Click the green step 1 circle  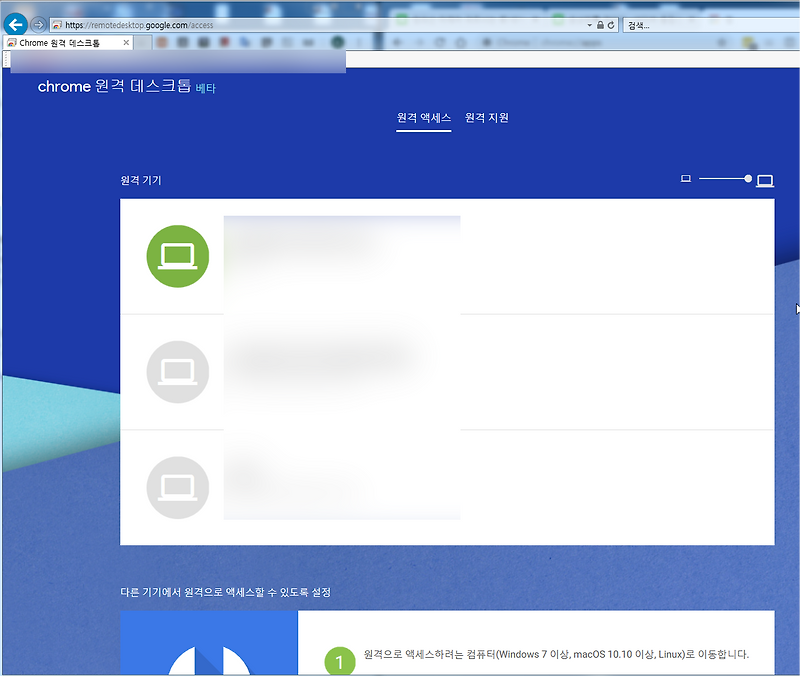coord(340,661)
